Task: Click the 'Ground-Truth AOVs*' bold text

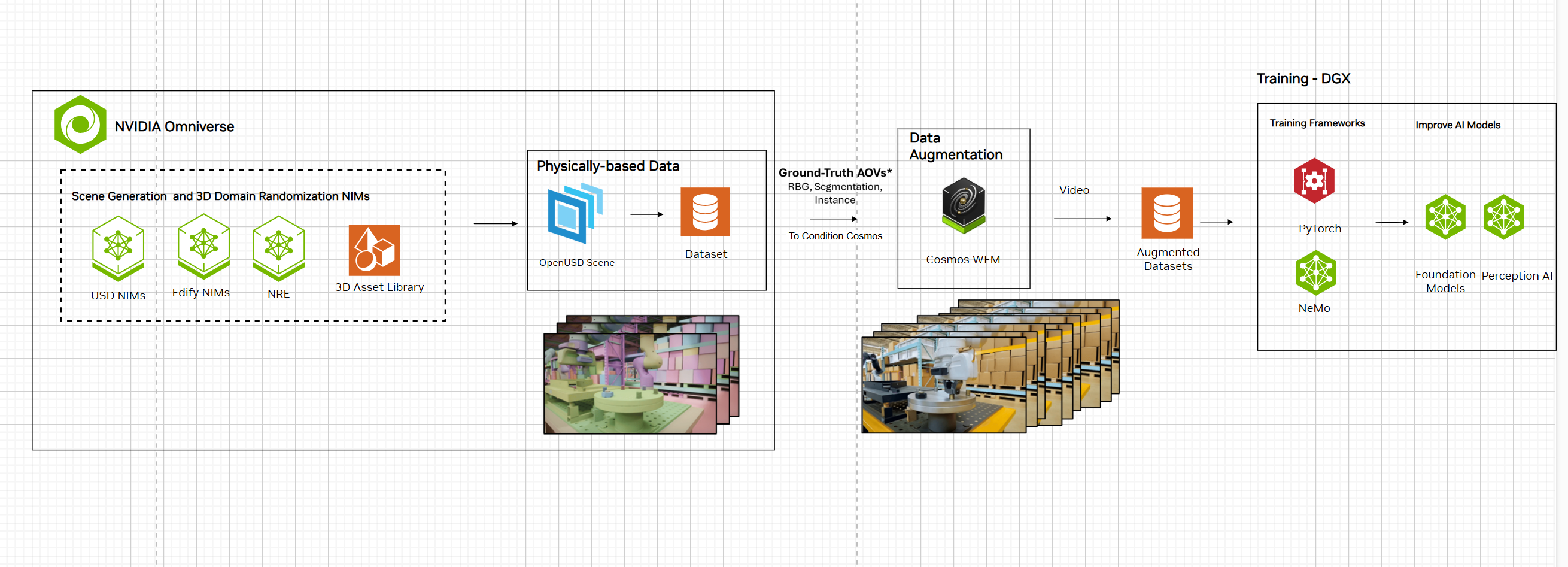Action: [x=834, y=173]
